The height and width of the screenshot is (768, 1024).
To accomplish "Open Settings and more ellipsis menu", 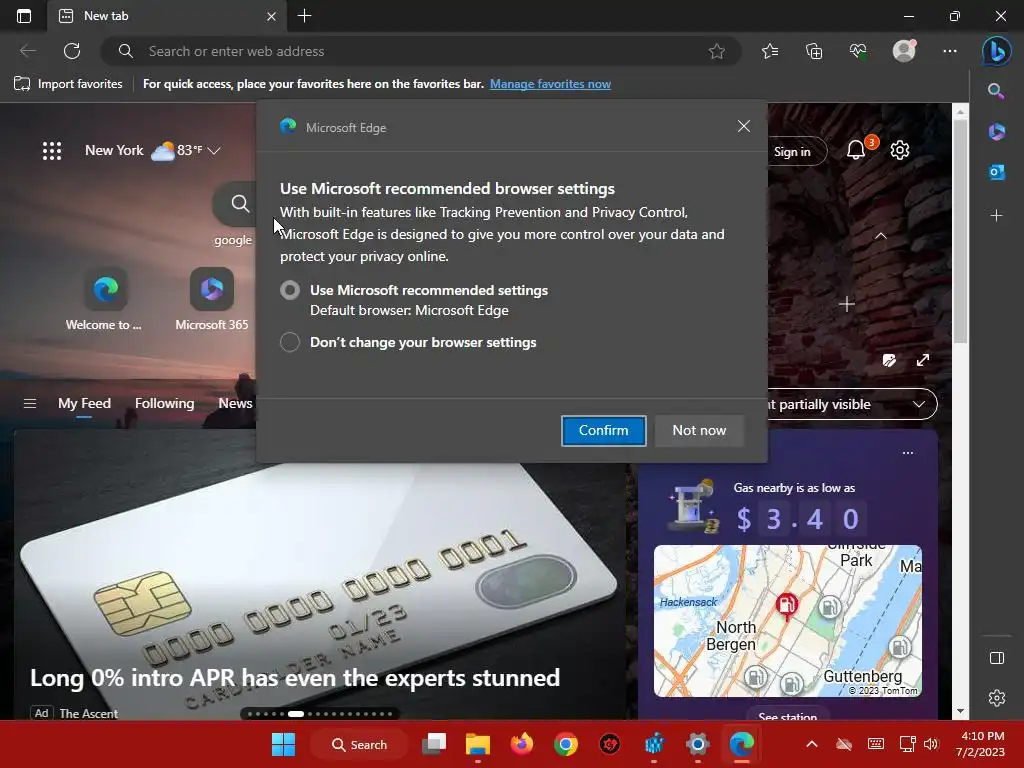I will pos(950,51).
